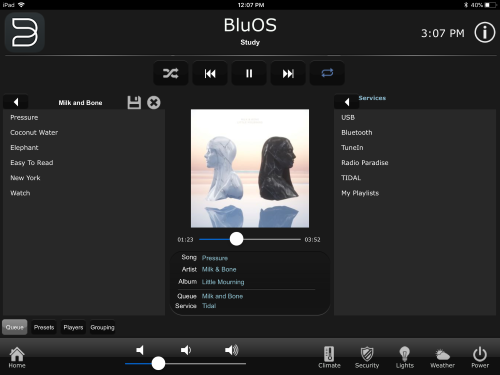
Task: Play New York from the queue
Action: click(x=84, y=178)
